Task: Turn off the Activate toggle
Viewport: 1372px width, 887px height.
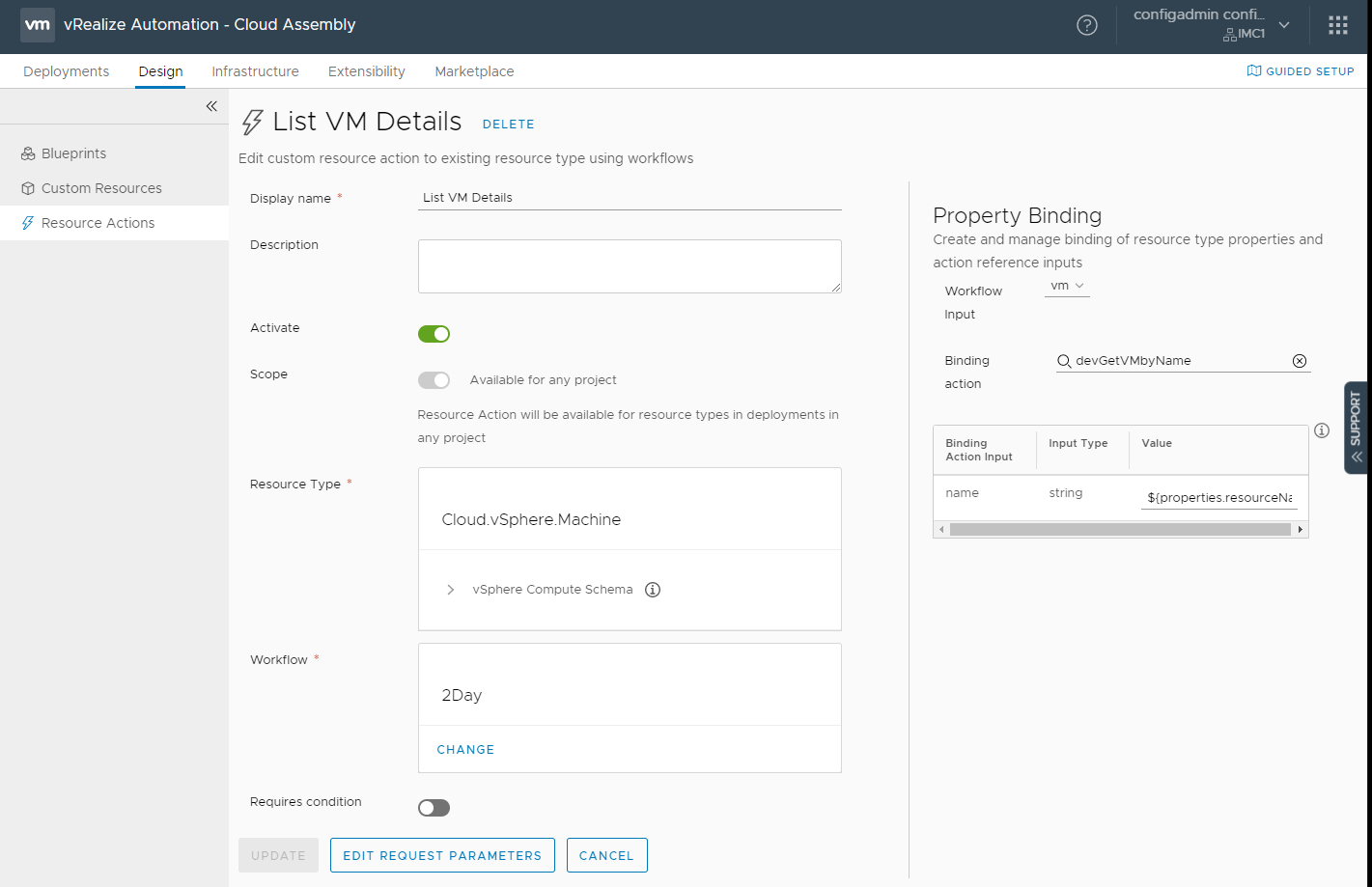Action: (x=434, y=334)
